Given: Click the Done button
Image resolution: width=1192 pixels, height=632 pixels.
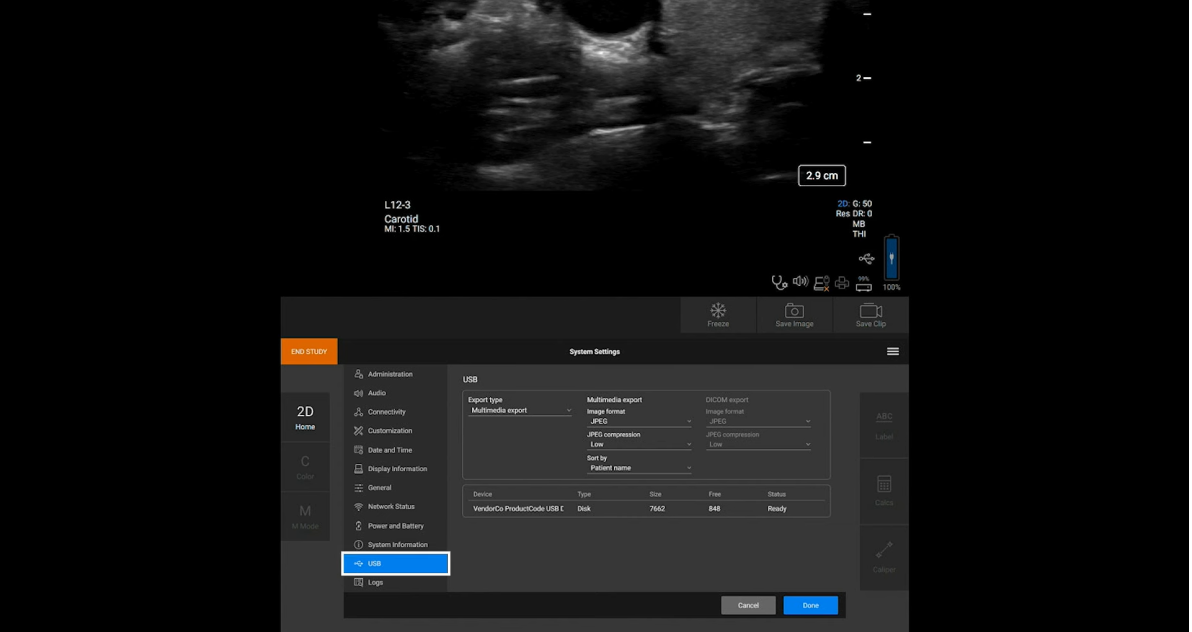Looking at the screenshot, I should click(810, 605).
